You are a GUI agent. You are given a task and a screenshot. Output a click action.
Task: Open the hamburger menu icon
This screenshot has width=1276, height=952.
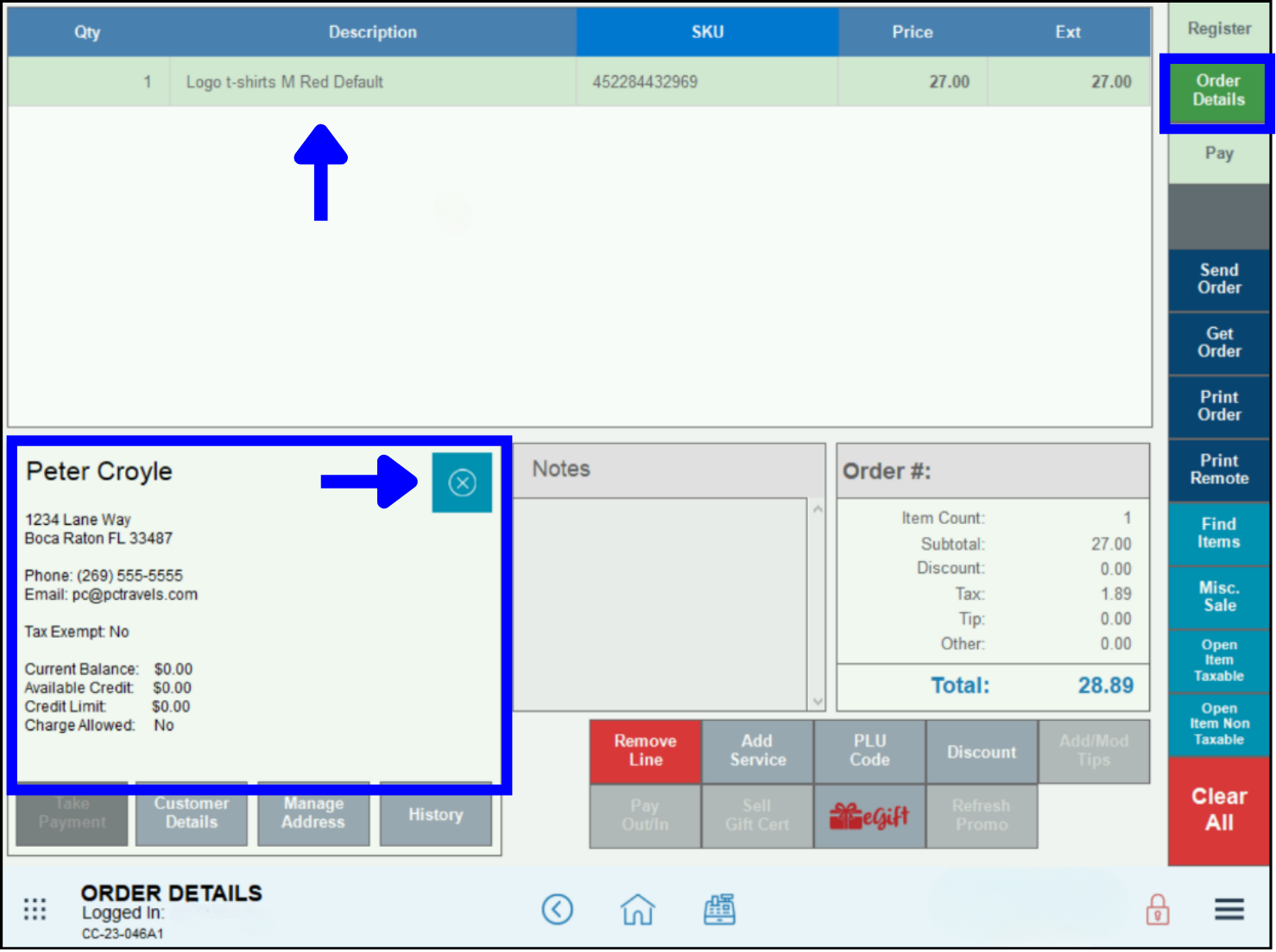click(x=1229, y=909)
